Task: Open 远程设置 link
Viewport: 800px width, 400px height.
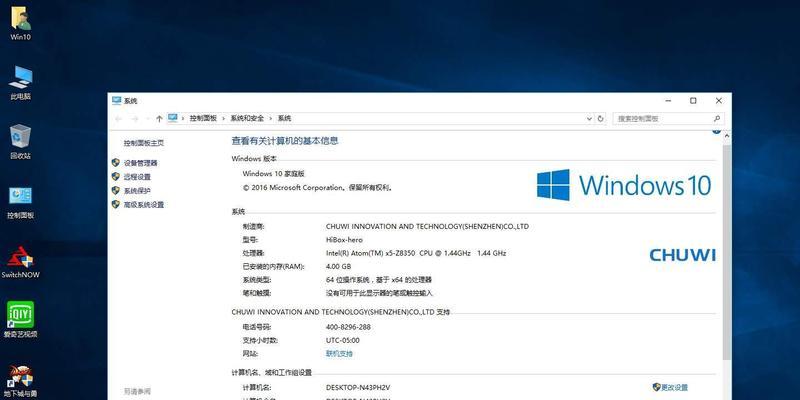Action: [x=137, y=177]
